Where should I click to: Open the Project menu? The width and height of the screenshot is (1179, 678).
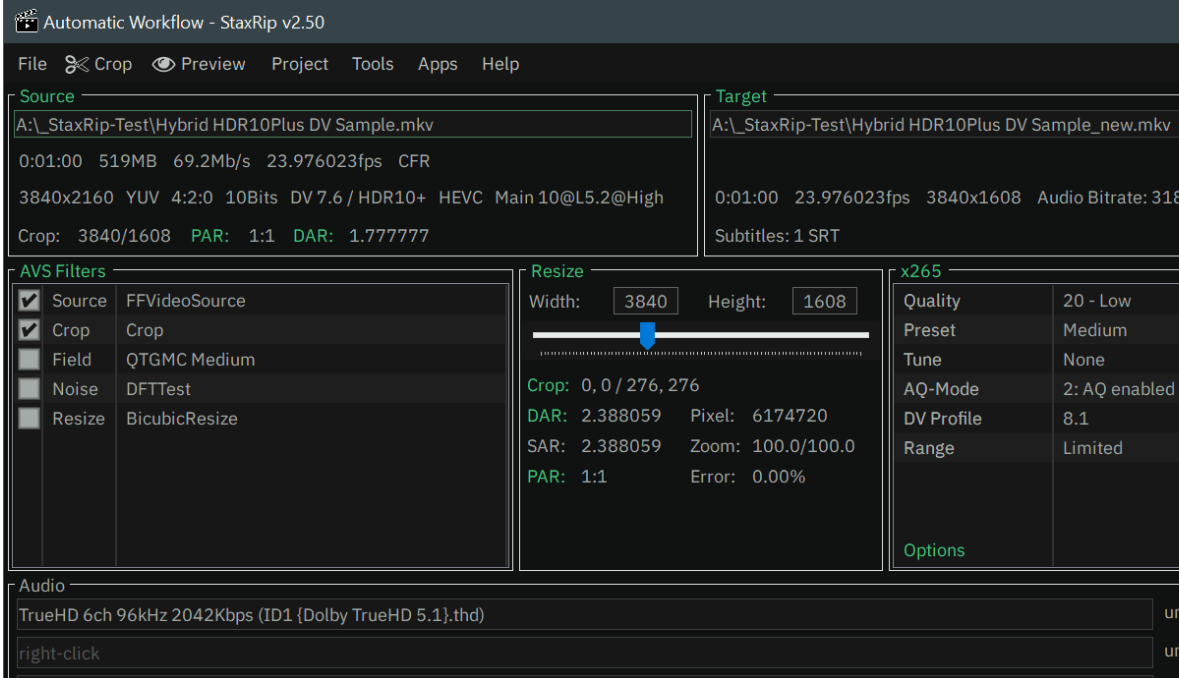tap(299, 64)
